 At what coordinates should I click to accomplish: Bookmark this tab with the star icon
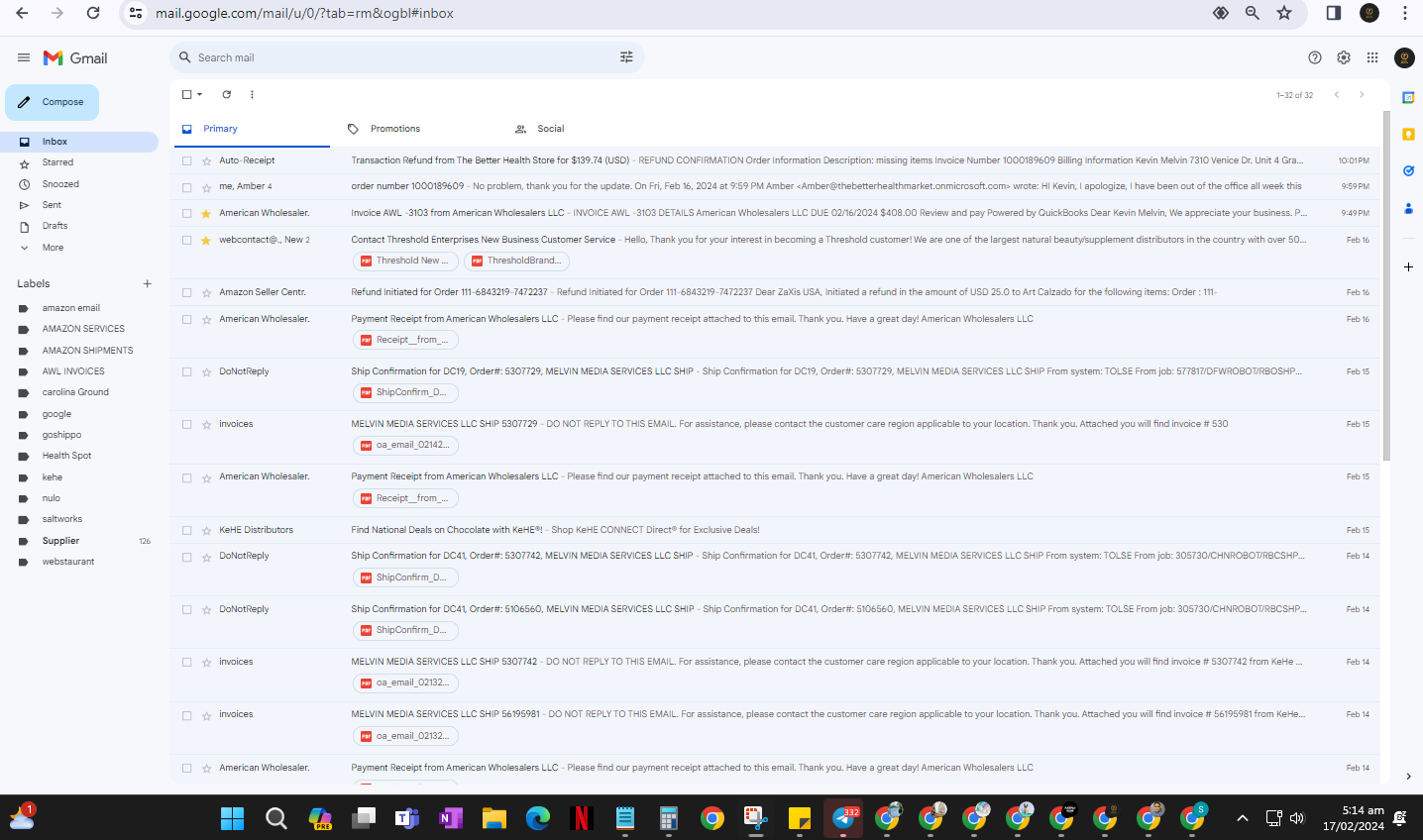pyautogui.click(x=1284, y=13)
